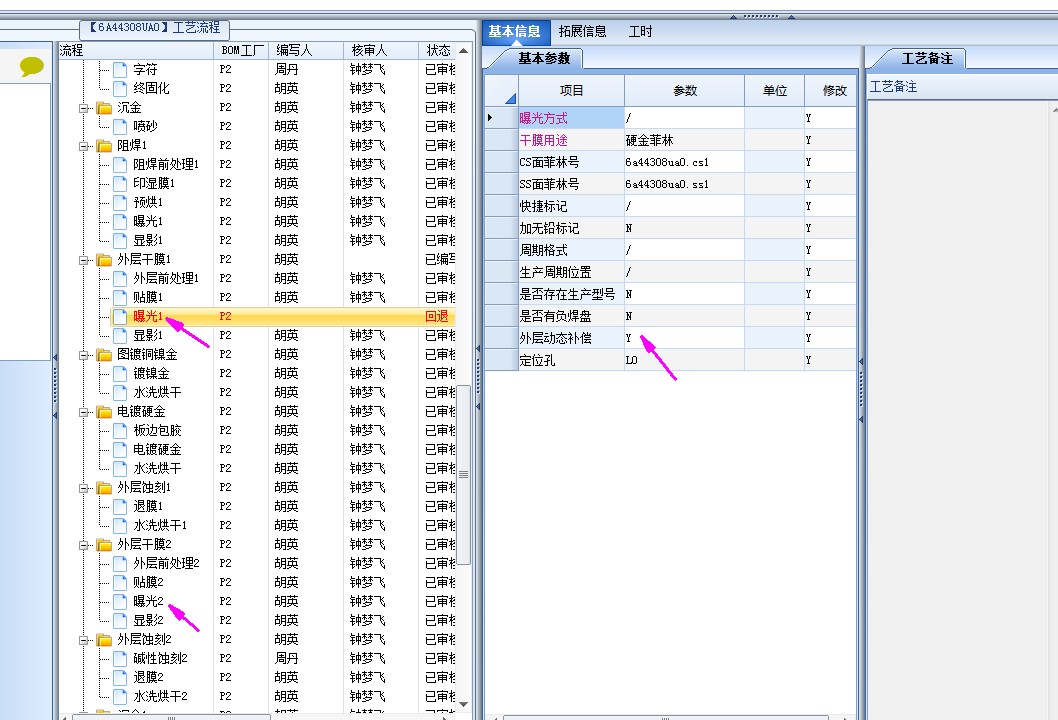The width and height of the screenshot is (1058, 720).
Task: Click the 定位孔 value LO
Action: click(x=632, y=360)
